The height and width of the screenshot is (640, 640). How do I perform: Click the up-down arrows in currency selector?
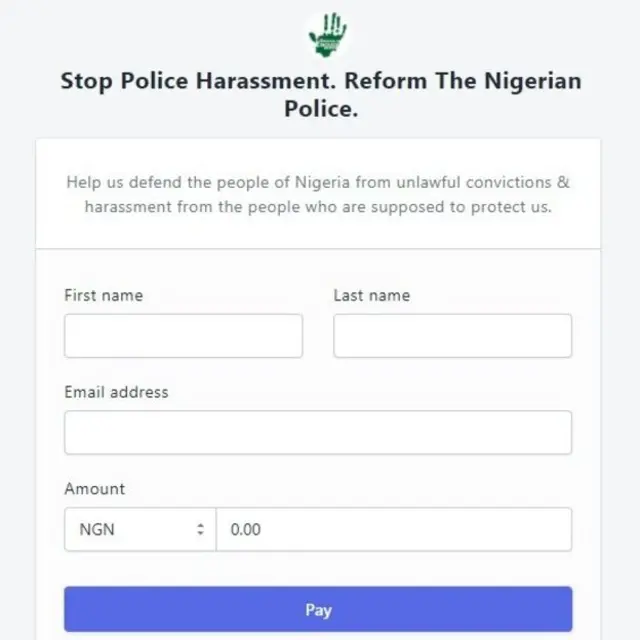click(x=200, y=529)
